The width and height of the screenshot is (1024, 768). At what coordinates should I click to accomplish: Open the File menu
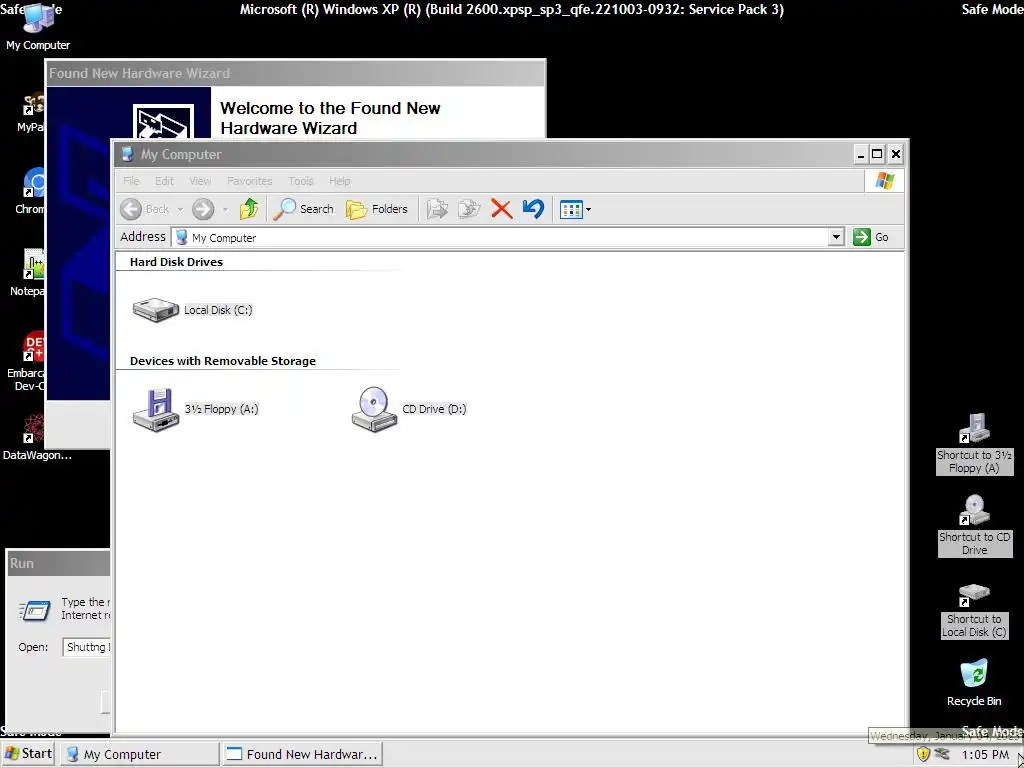pyautogui.click(x=131, y=181)
